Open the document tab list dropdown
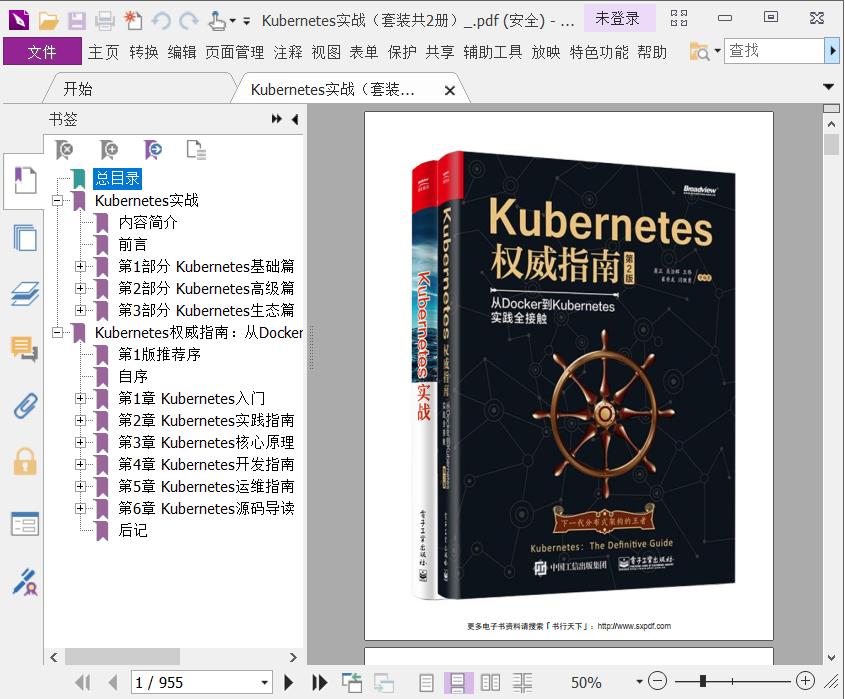Image resolution: width=845 pixels, height=699 pixels. 829,87
